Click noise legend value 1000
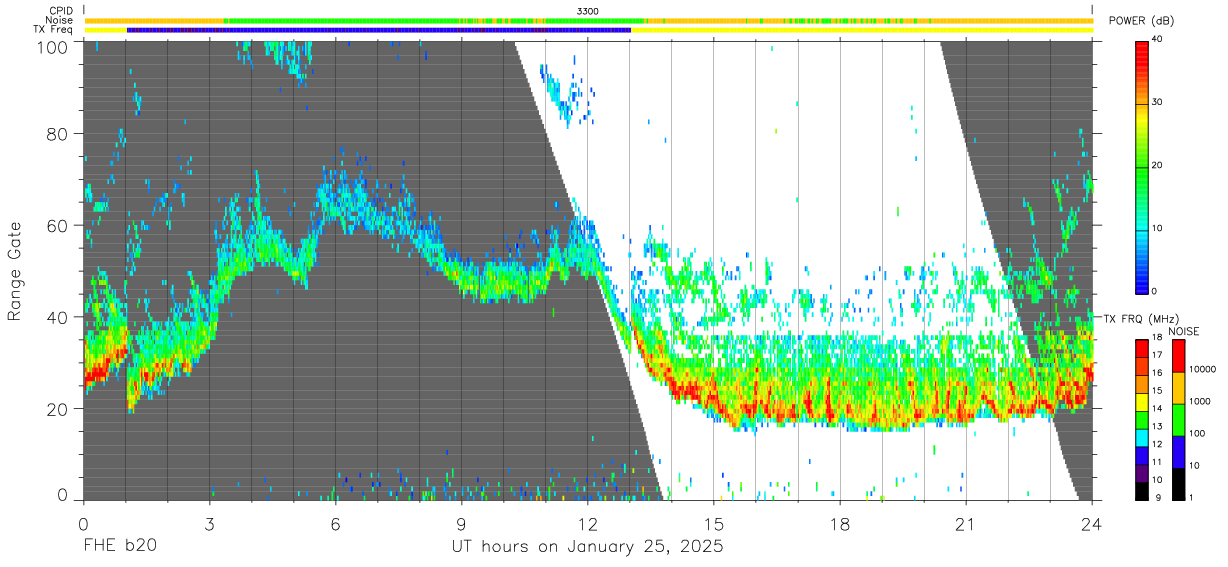1228x567 pixels. tap(1200, 402)
